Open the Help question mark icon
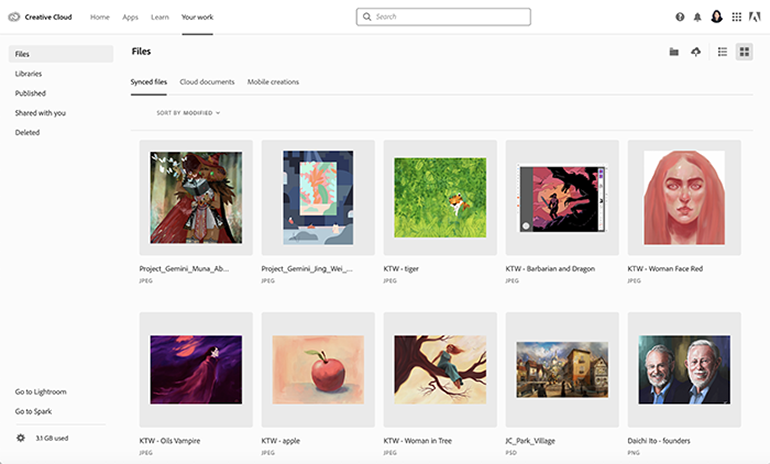This screenshot has height=464, width=770. click(680, 17)
